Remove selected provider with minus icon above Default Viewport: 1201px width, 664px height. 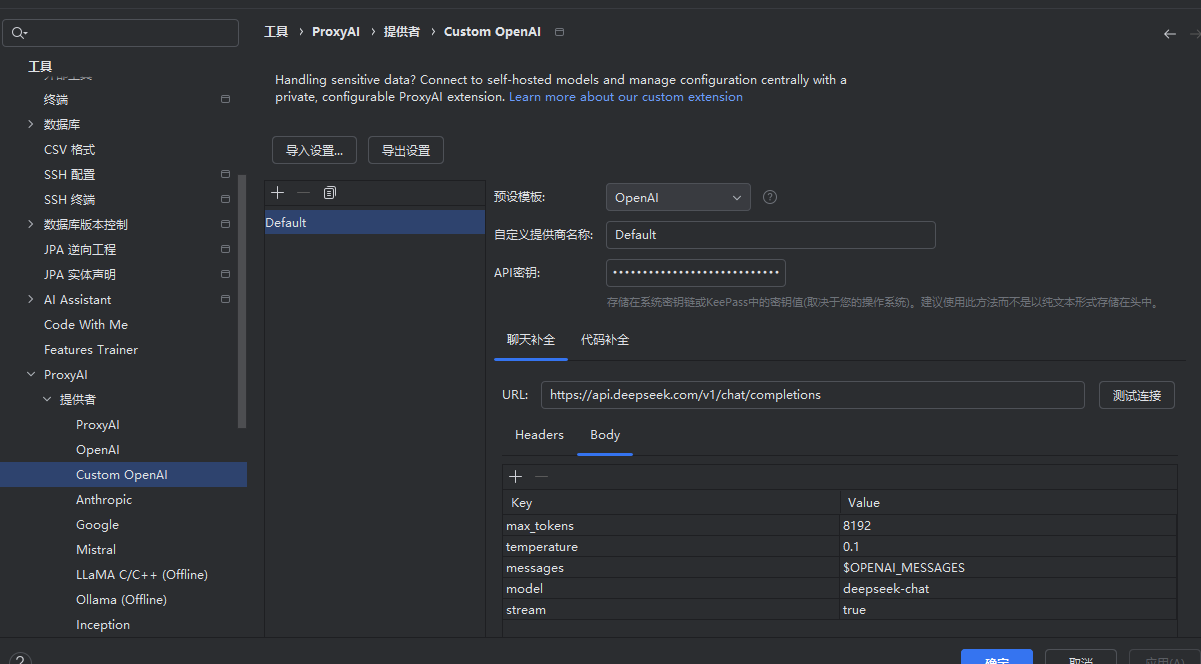pyautogui.click(x=304, y=192)
